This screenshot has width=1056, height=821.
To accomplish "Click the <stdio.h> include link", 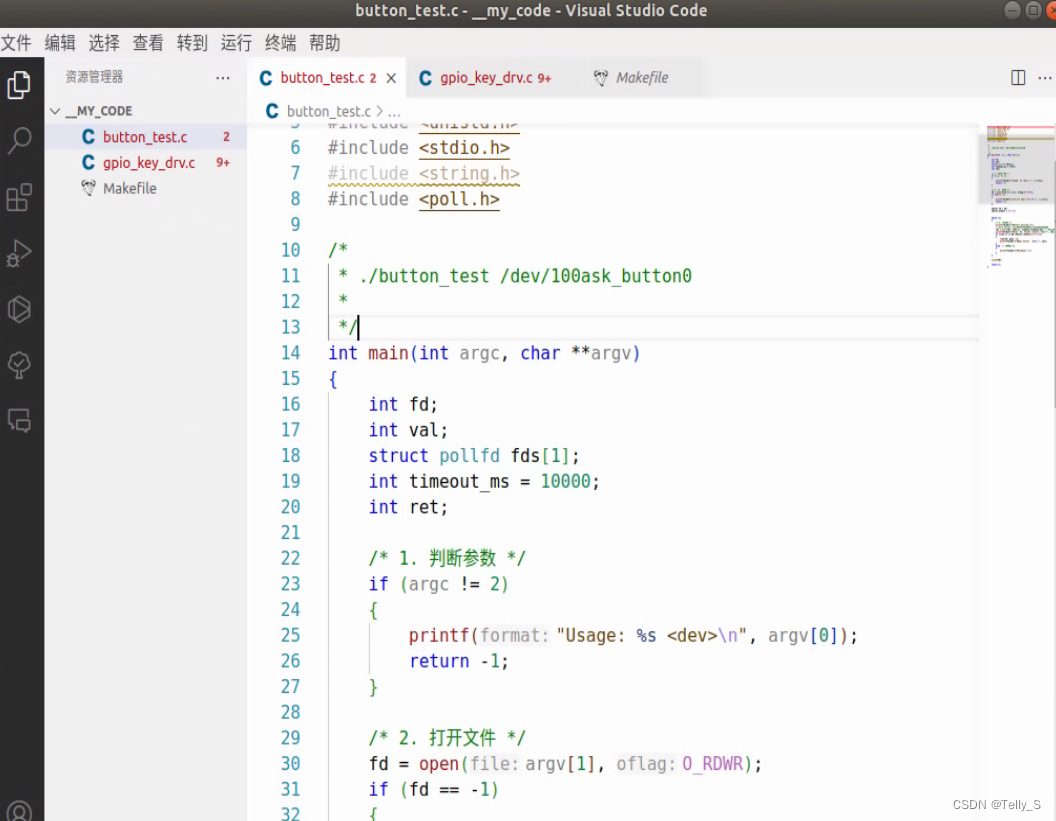I will tap(464, 147).
